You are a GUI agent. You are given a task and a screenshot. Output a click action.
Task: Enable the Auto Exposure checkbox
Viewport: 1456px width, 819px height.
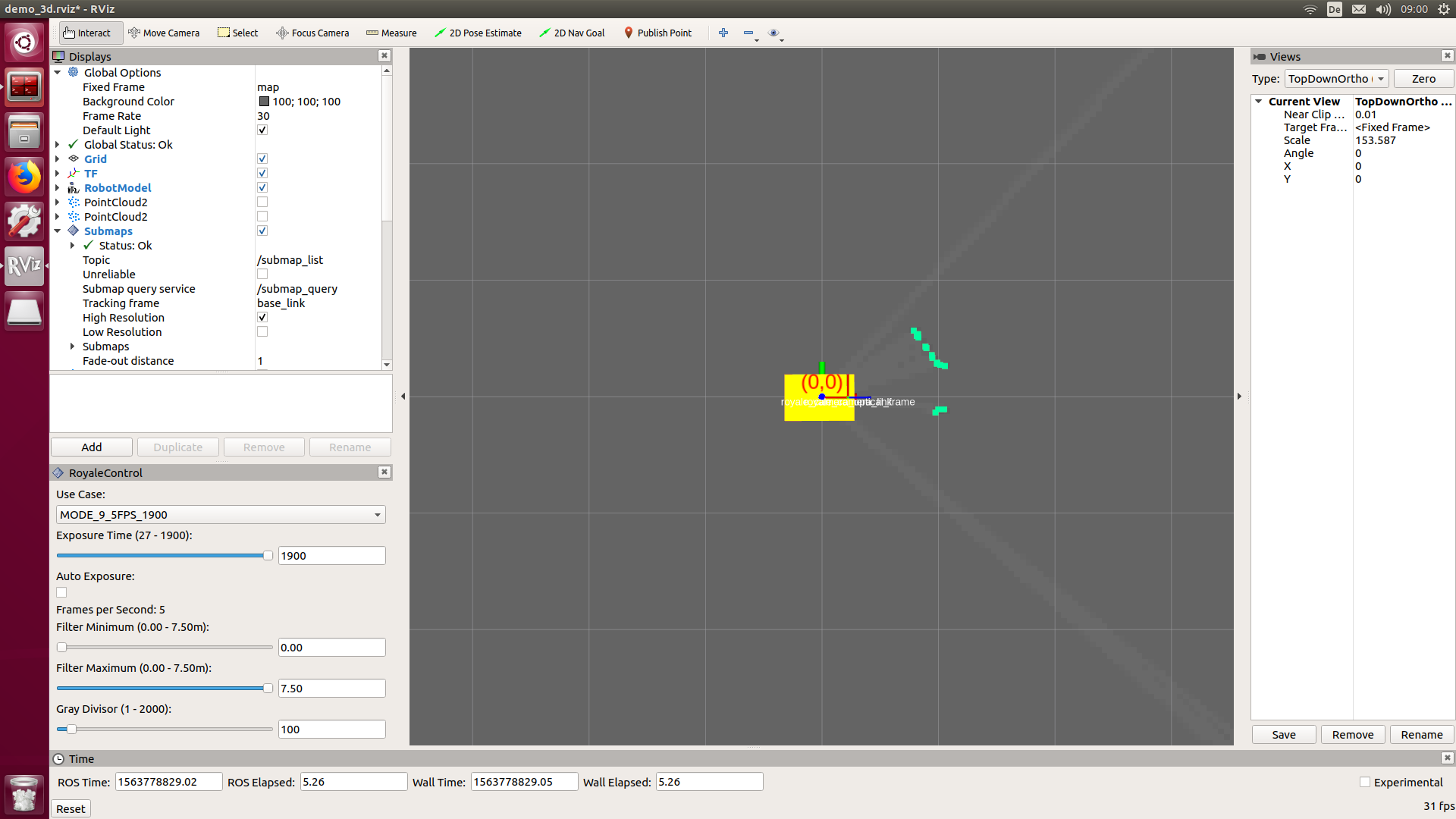point(61,592)
